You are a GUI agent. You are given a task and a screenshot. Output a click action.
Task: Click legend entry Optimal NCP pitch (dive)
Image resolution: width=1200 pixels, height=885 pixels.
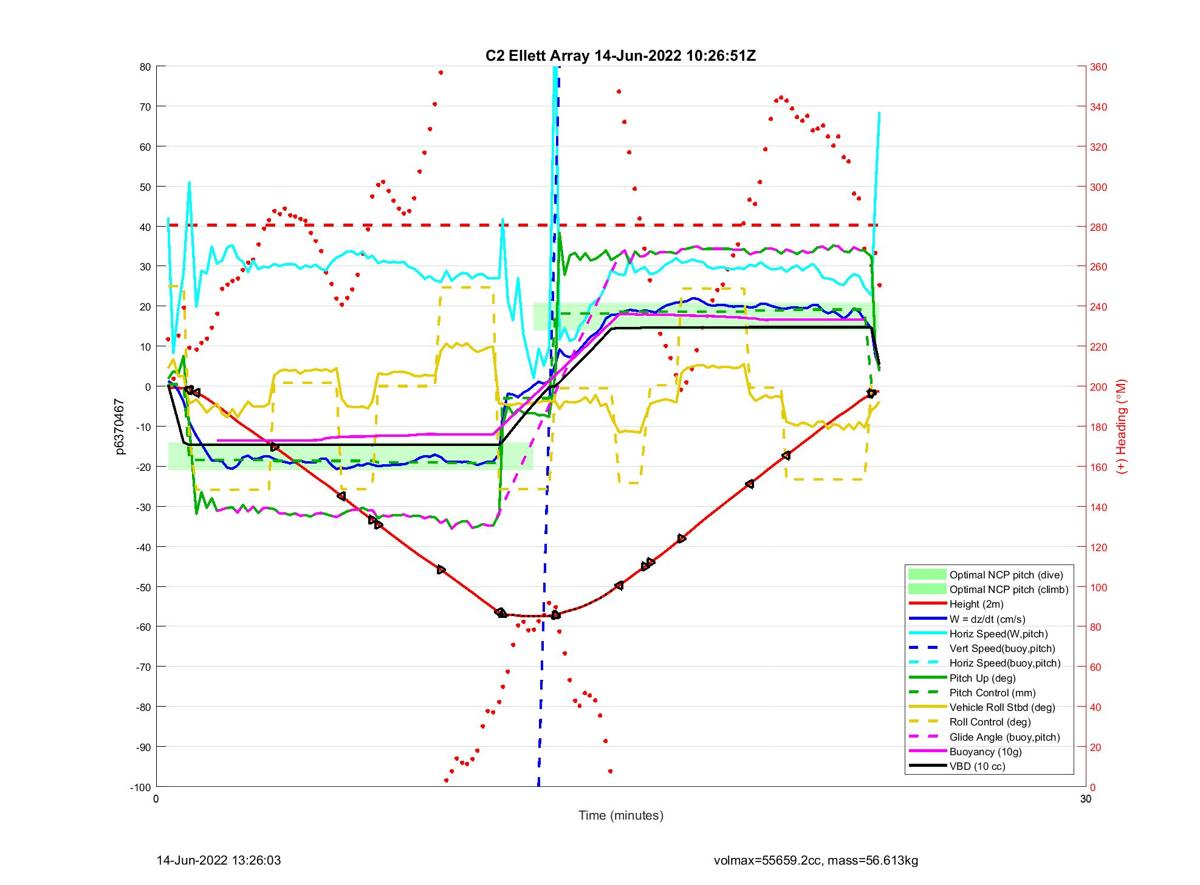pyautogui.click(x=1005, y=574)
